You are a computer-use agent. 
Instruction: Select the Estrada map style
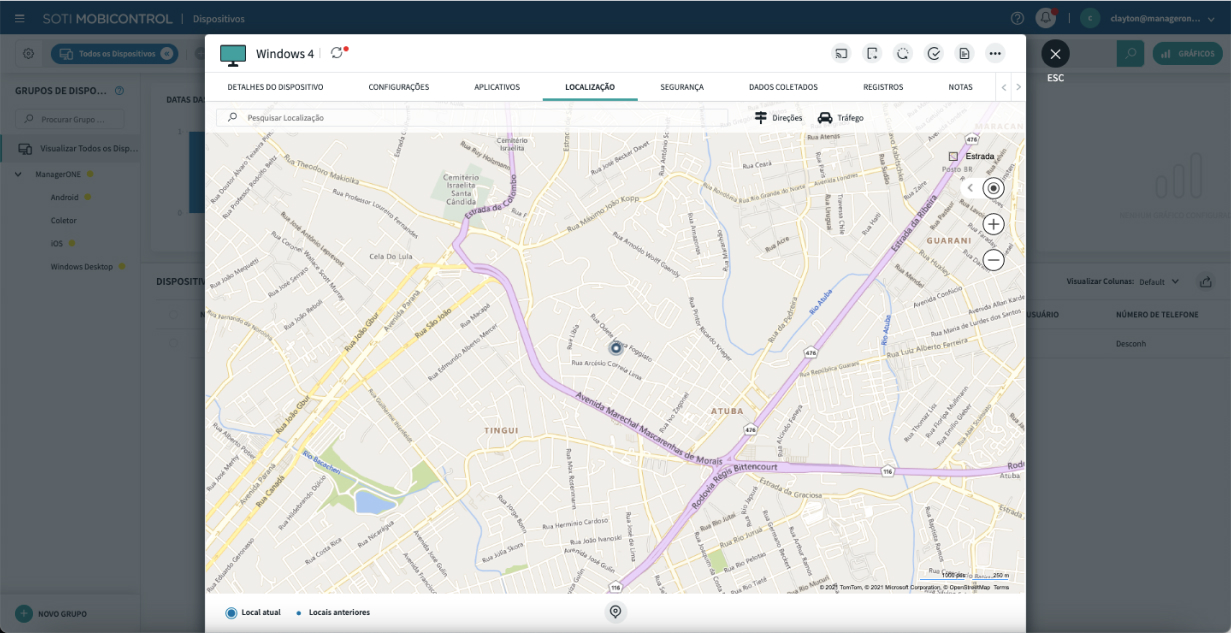click(x=971, y=156)
